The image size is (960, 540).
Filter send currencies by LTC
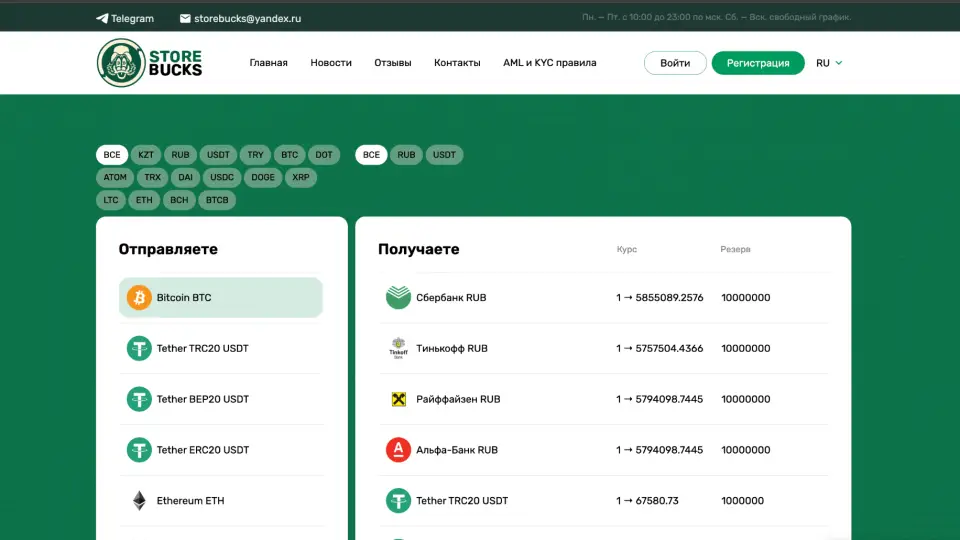pyautogui.click(x=111, y=200)
